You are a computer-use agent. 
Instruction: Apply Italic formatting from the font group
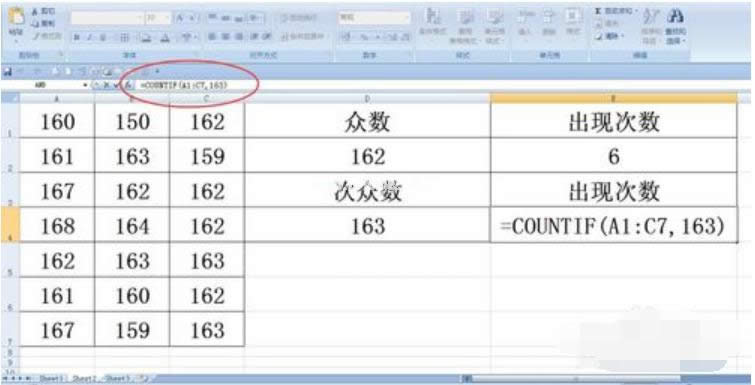pyautogui.click(x=89, y=37)
